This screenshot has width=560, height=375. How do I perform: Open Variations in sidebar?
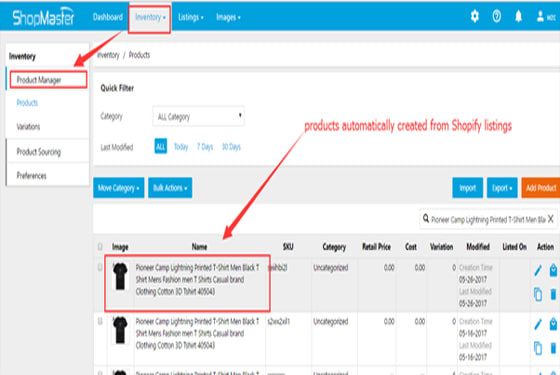pos(28,127)
